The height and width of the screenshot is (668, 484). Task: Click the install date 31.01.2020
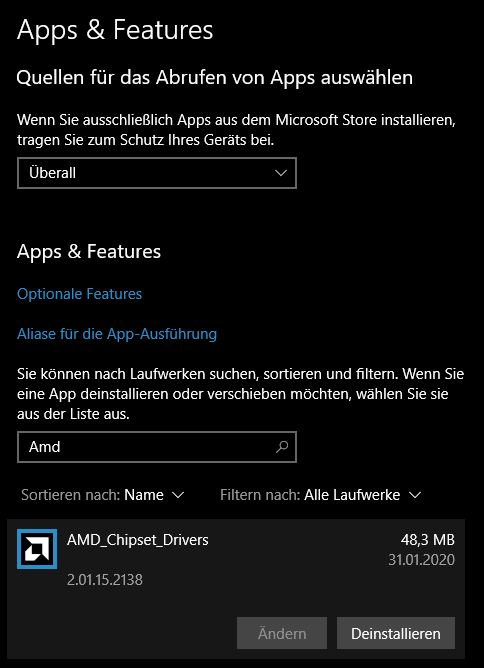pos(421,560)
